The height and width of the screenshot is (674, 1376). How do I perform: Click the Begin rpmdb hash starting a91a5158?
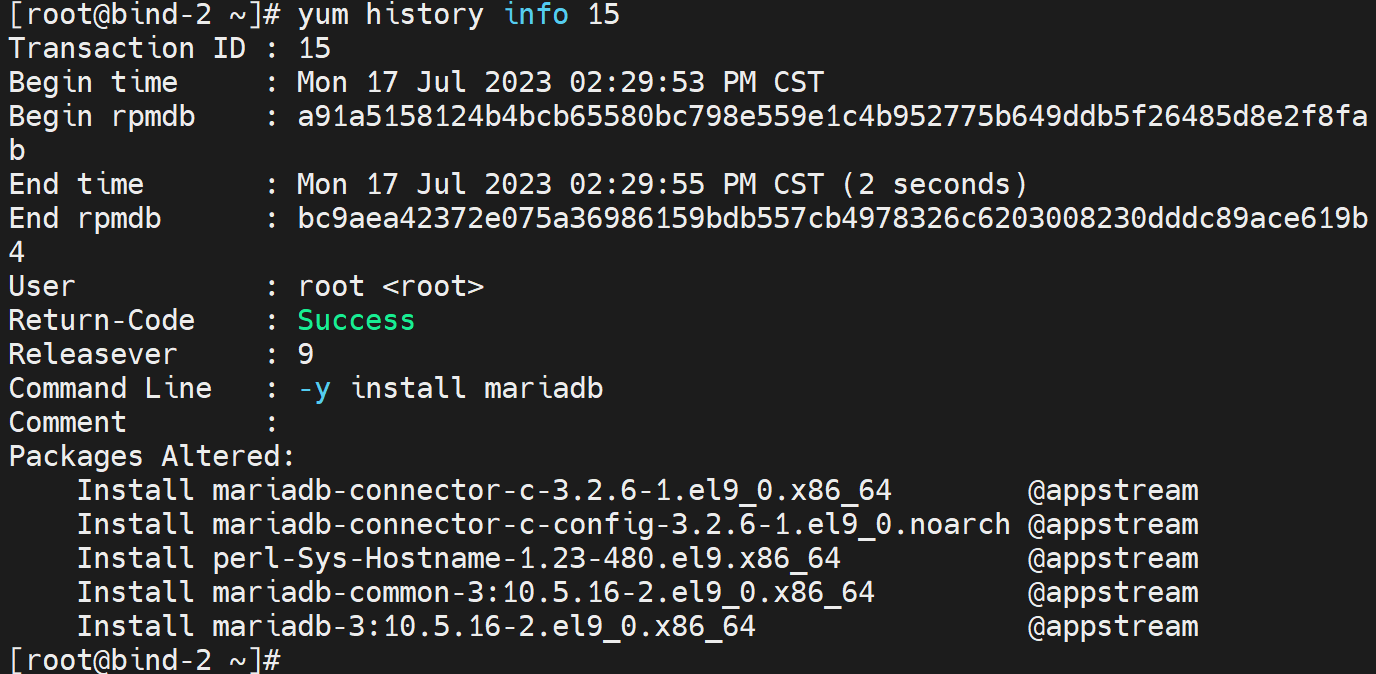pyautogui.click(x=832, y=117)
